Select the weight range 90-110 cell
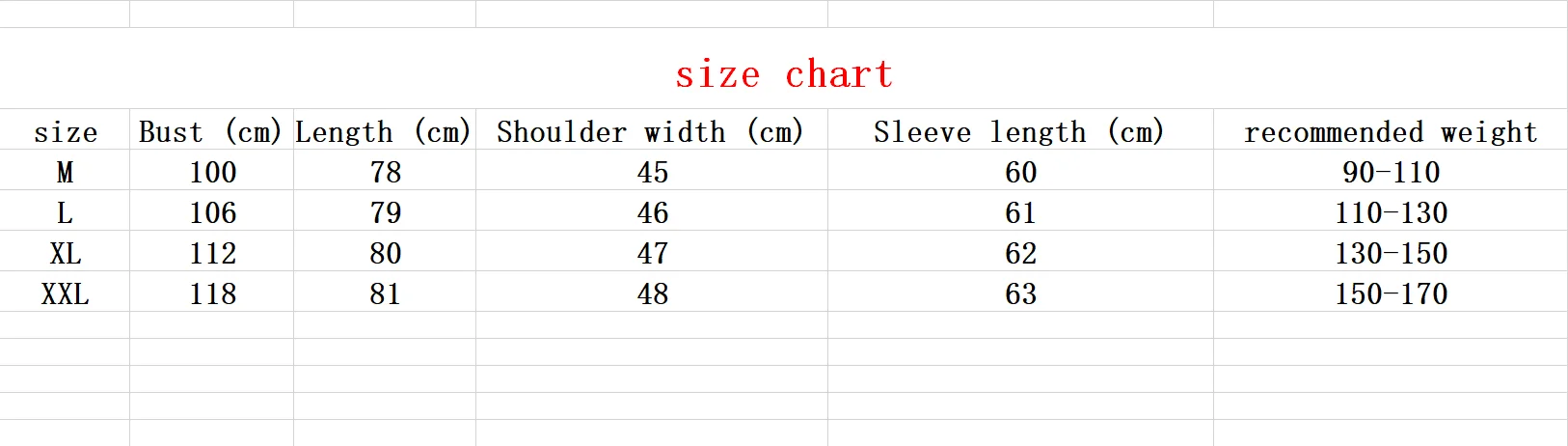1568x446 pixels. [x=1391, y=170]
